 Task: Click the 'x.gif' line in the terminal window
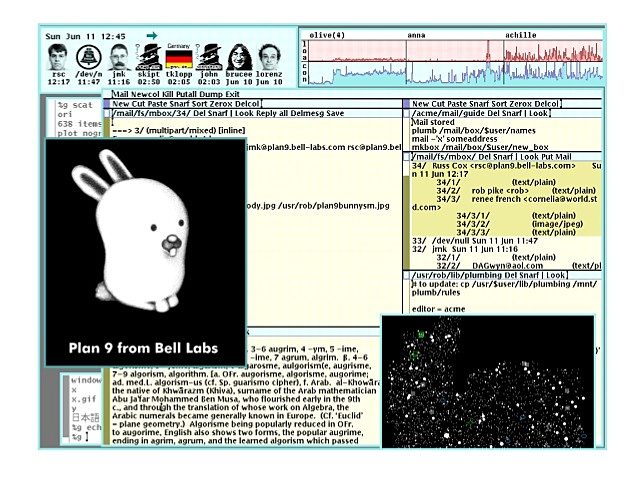[84, 399]
